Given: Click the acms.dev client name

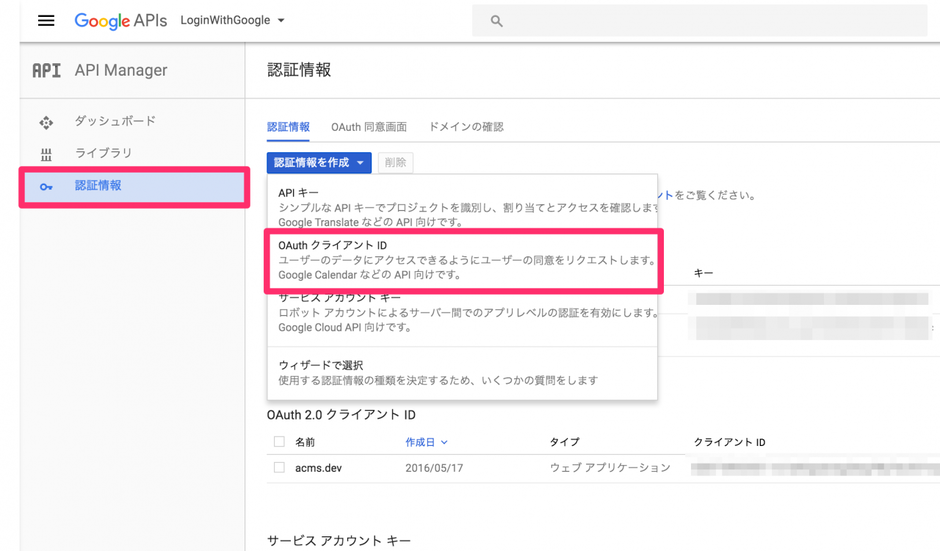Looking at the screenshot, I should point(318,468).
